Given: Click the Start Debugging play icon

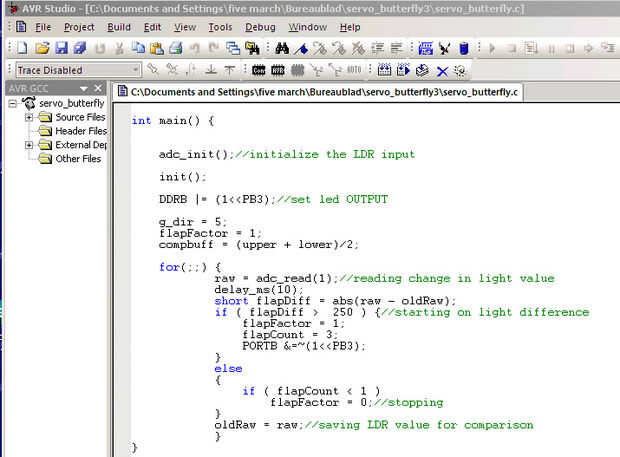Looking at the screenshot, I should click(x=492, y=49).
